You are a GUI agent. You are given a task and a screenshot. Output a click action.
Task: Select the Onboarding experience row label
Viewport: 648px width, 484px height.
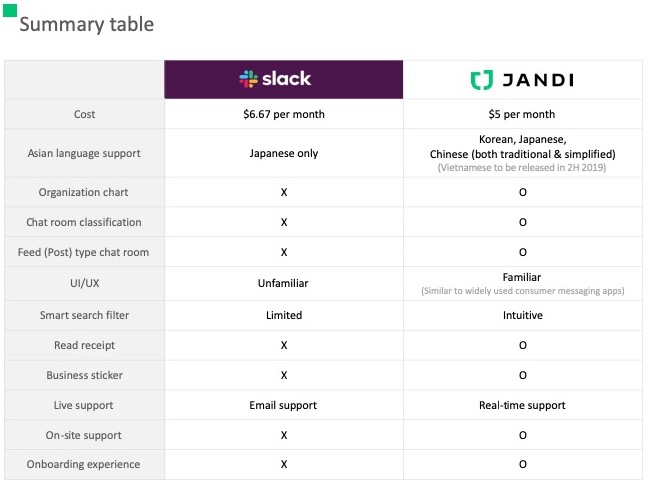click(85, 464)
